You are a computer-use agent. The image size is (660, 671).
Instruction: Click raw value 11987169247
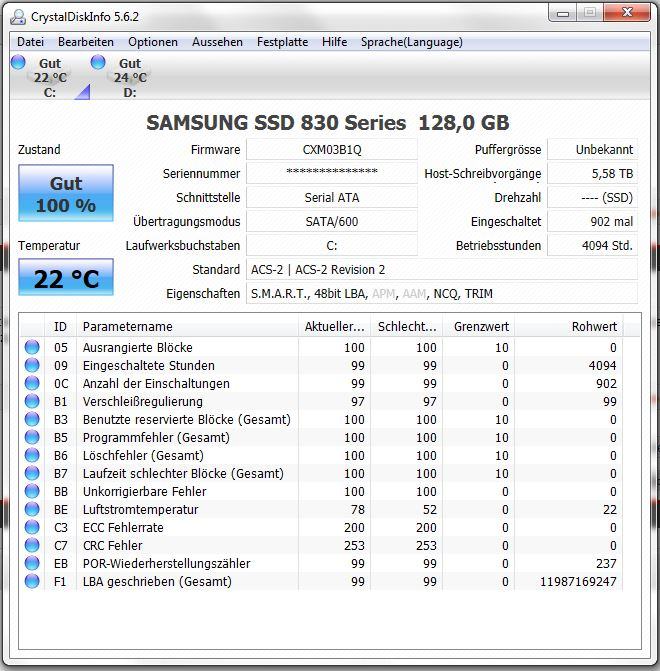tap(578, 582)
